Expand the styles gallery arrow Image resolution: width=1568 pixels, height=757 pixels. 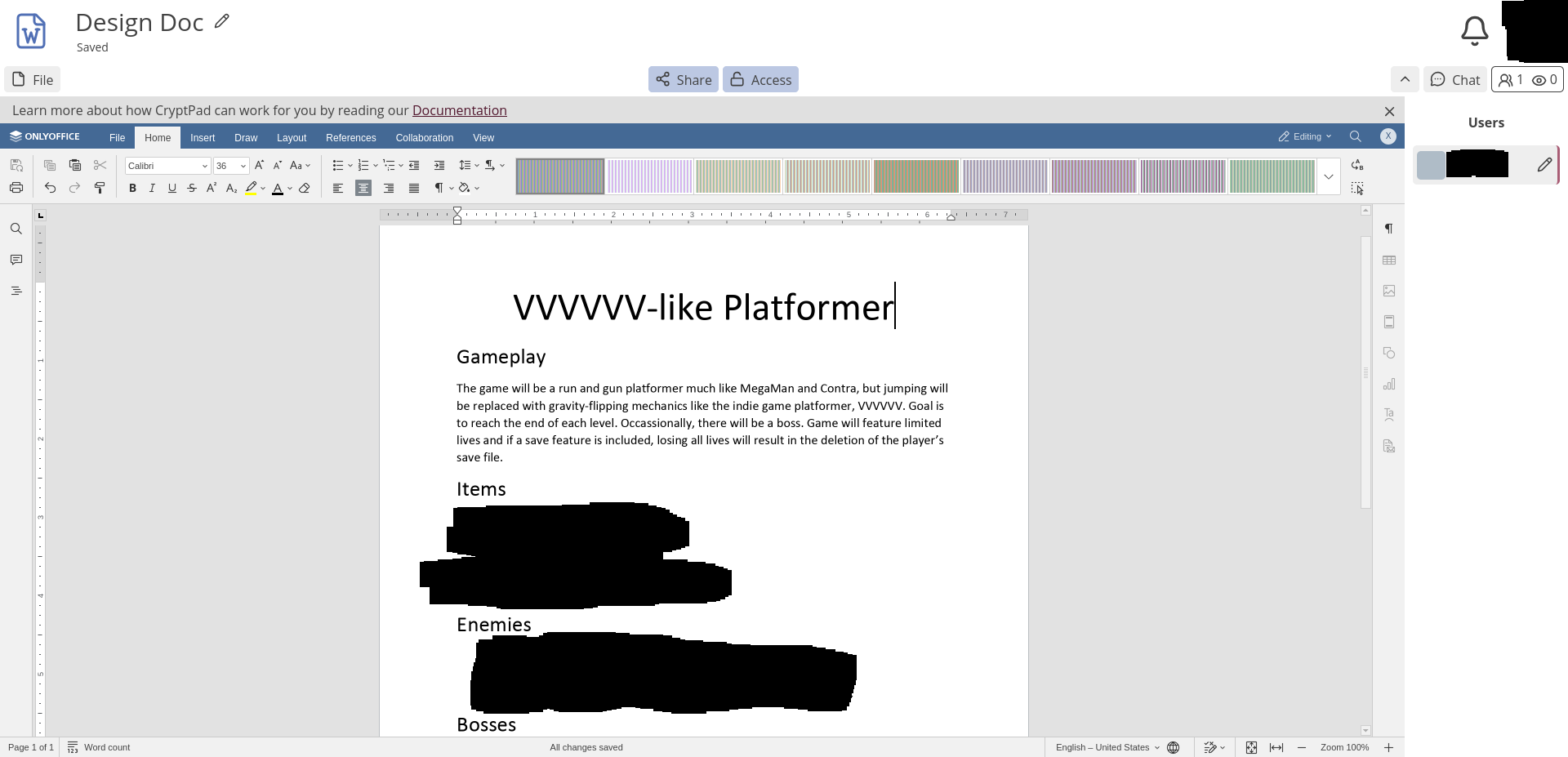[1329, 176]
